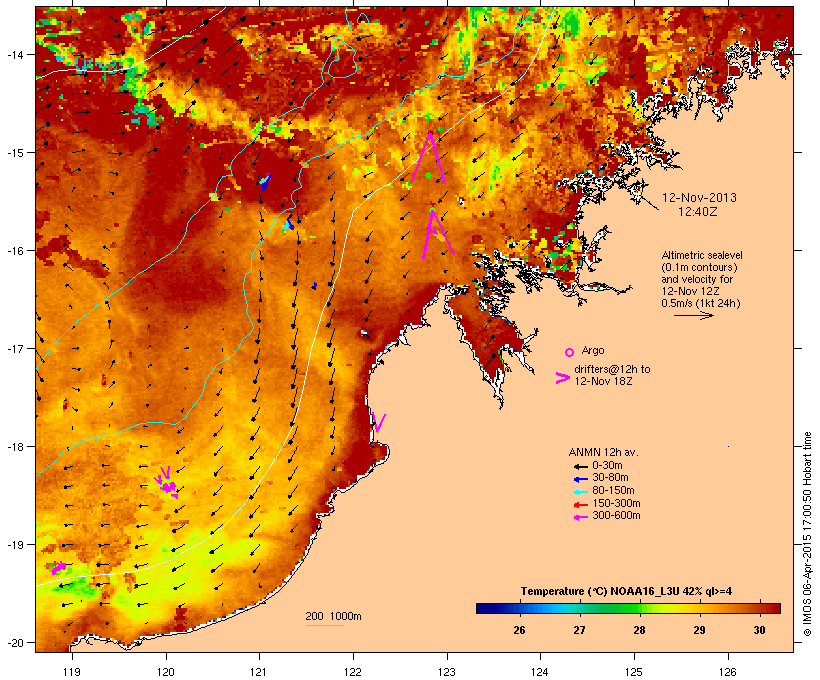Screen dimensions: 820x680
Task: Click the longitude axis label 122
Action: (352, 672)
